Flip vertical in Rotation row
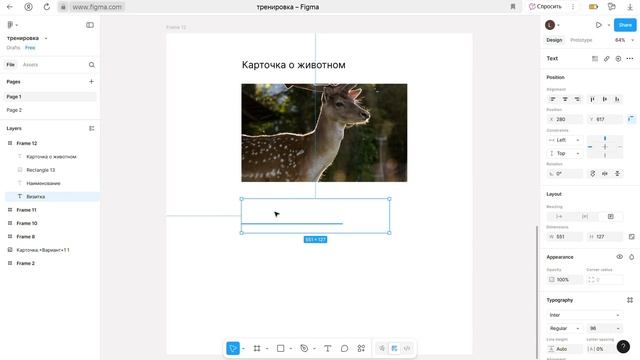Image resolution: width=640 pixels, height=360 pixels. point(617,173)
